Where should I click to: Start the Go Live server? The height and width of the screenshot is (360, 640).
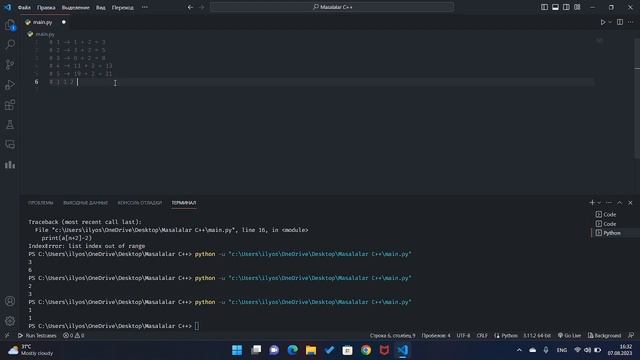569,336
